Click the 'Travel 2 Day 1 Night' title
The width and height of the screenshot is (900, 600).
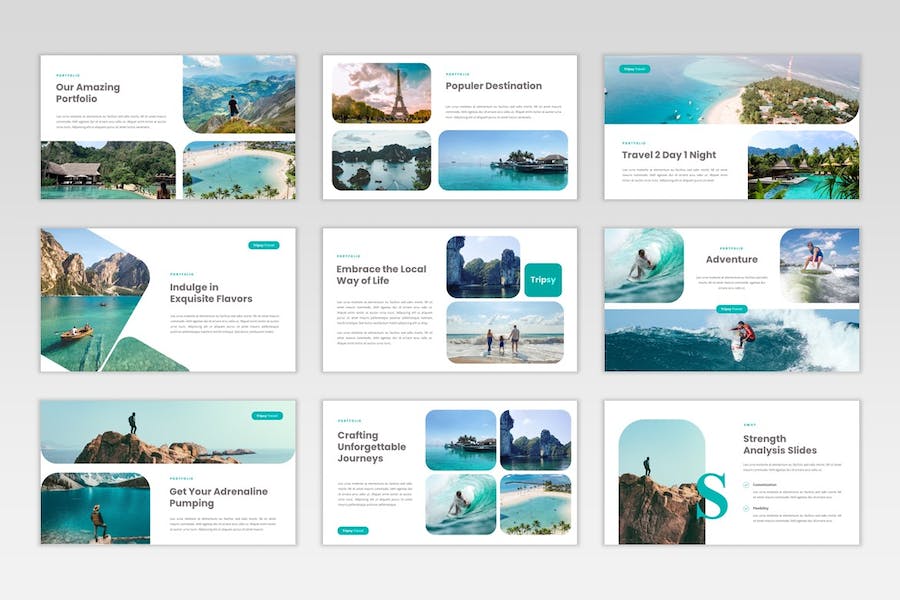[x=669, y=155]
